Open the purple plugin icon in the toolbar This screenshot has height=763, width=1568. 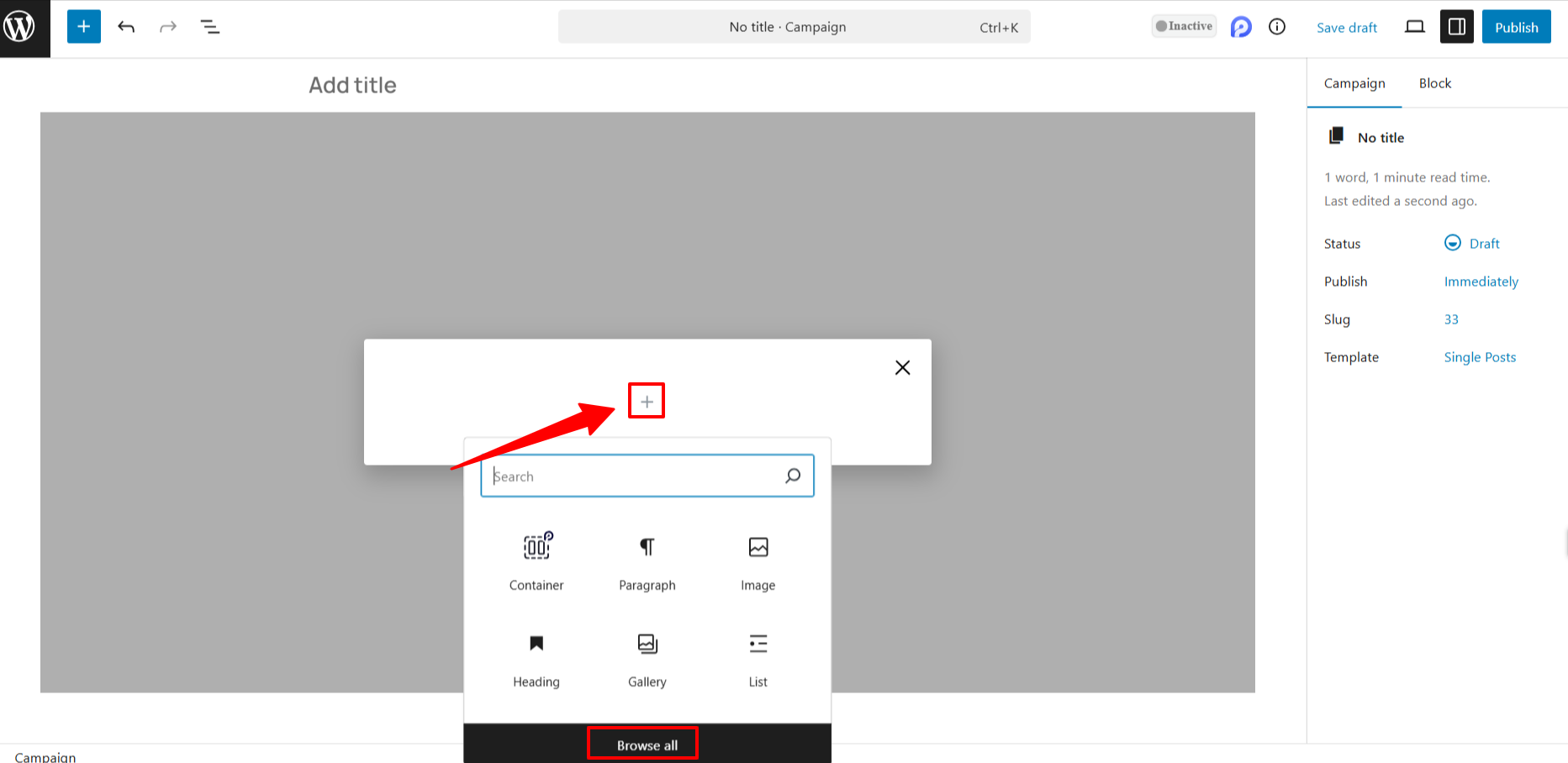[x=1241, y=27]
